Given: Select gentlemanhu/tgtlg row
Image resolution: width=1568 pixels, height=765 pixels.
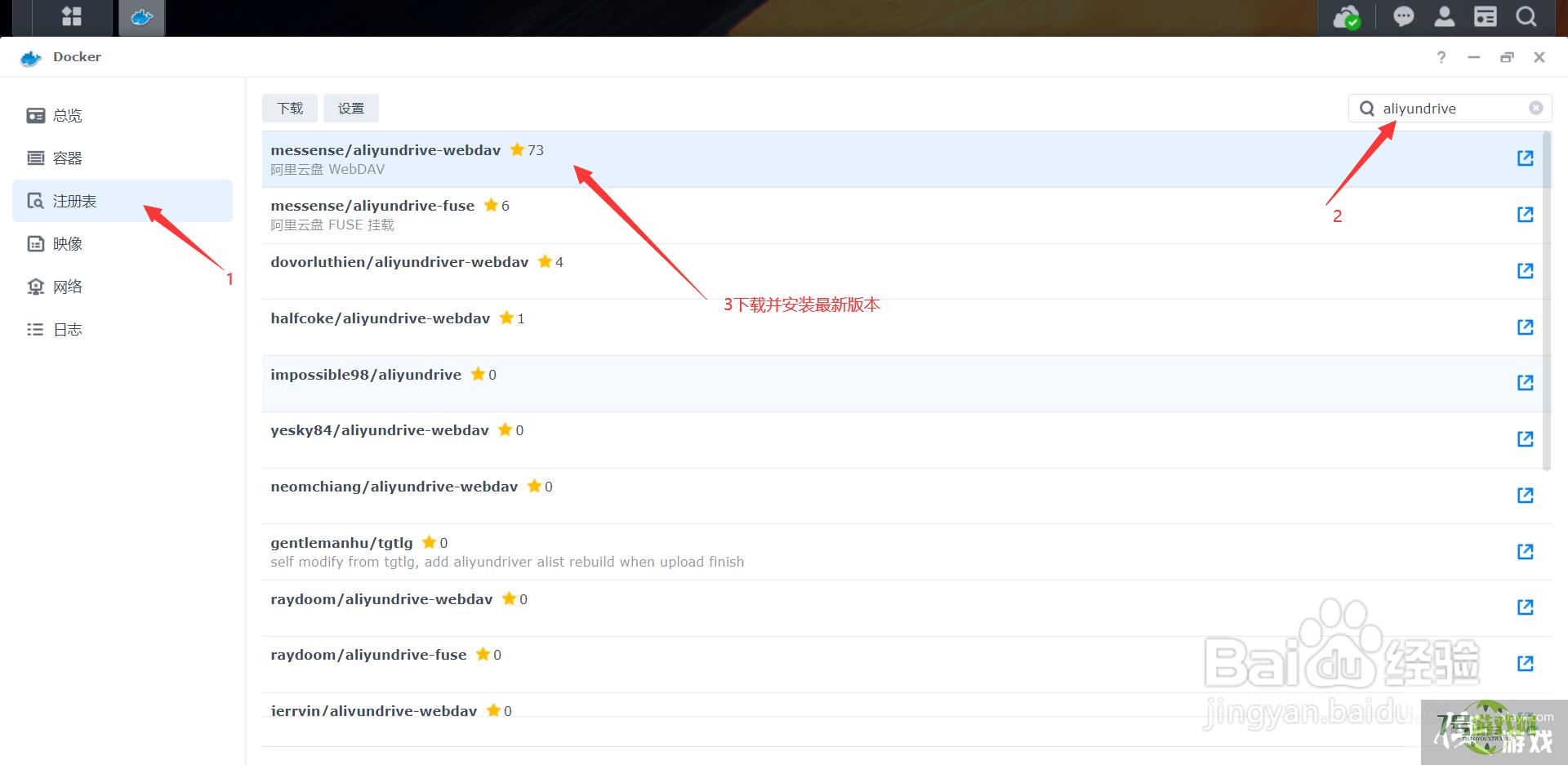Looking at the screenshot, I should 902,552.
